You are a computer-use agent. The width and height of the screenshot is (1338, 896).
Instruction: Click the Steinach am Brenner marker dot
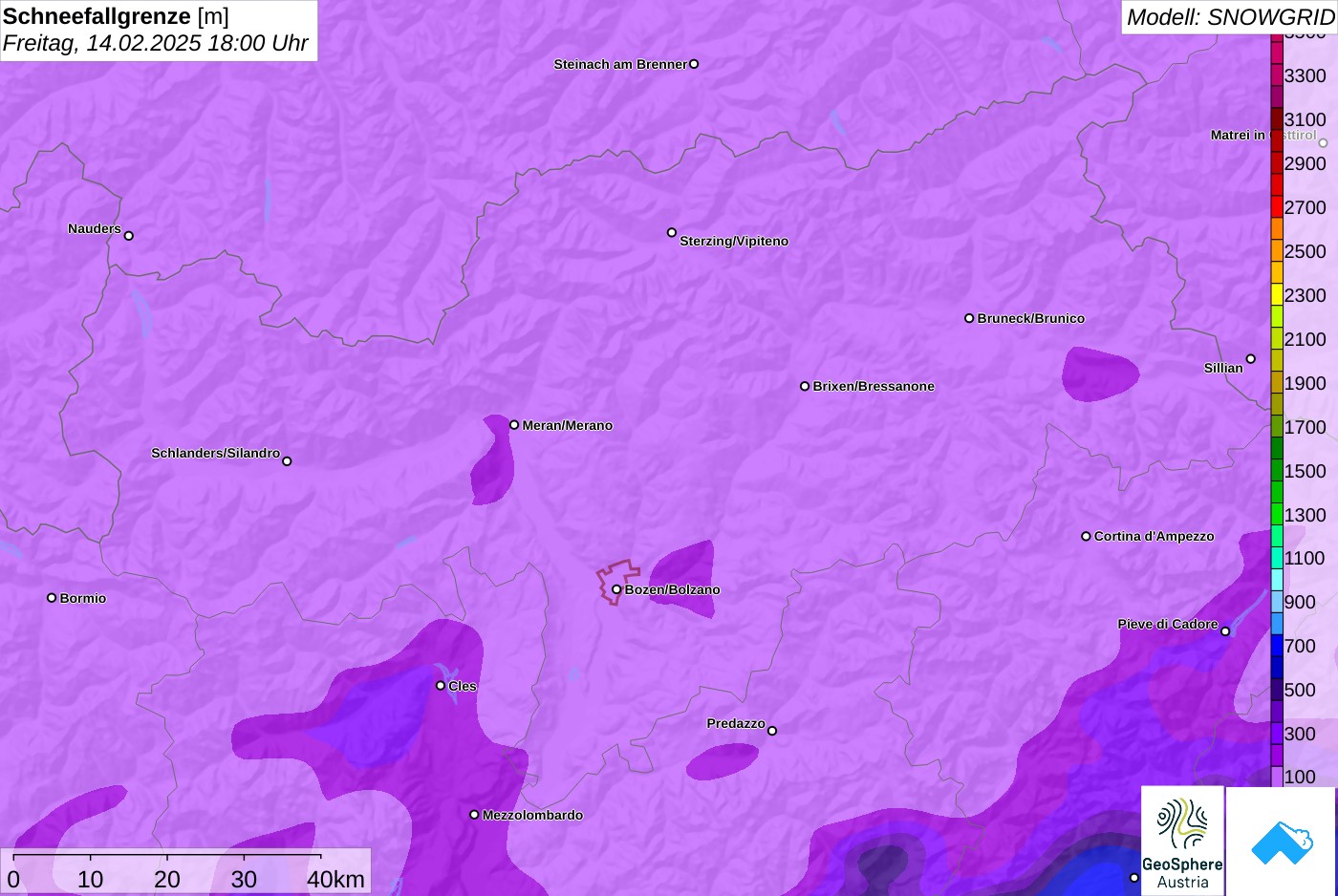pyautogui.click(x=694, y=64)
